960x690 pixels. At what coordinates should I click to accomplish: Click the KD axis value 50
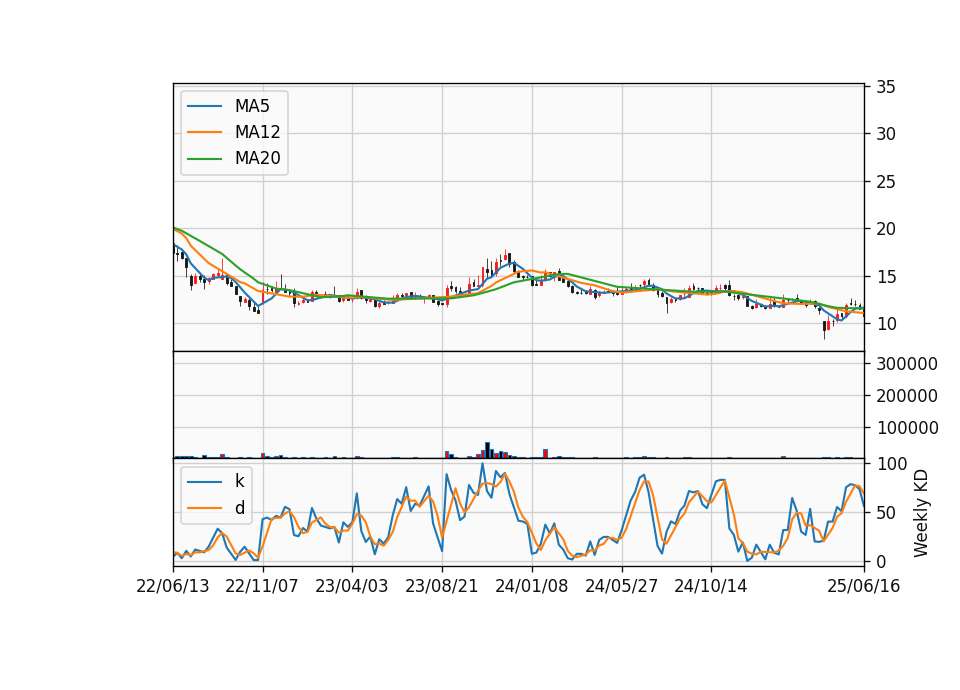(886, 513)
